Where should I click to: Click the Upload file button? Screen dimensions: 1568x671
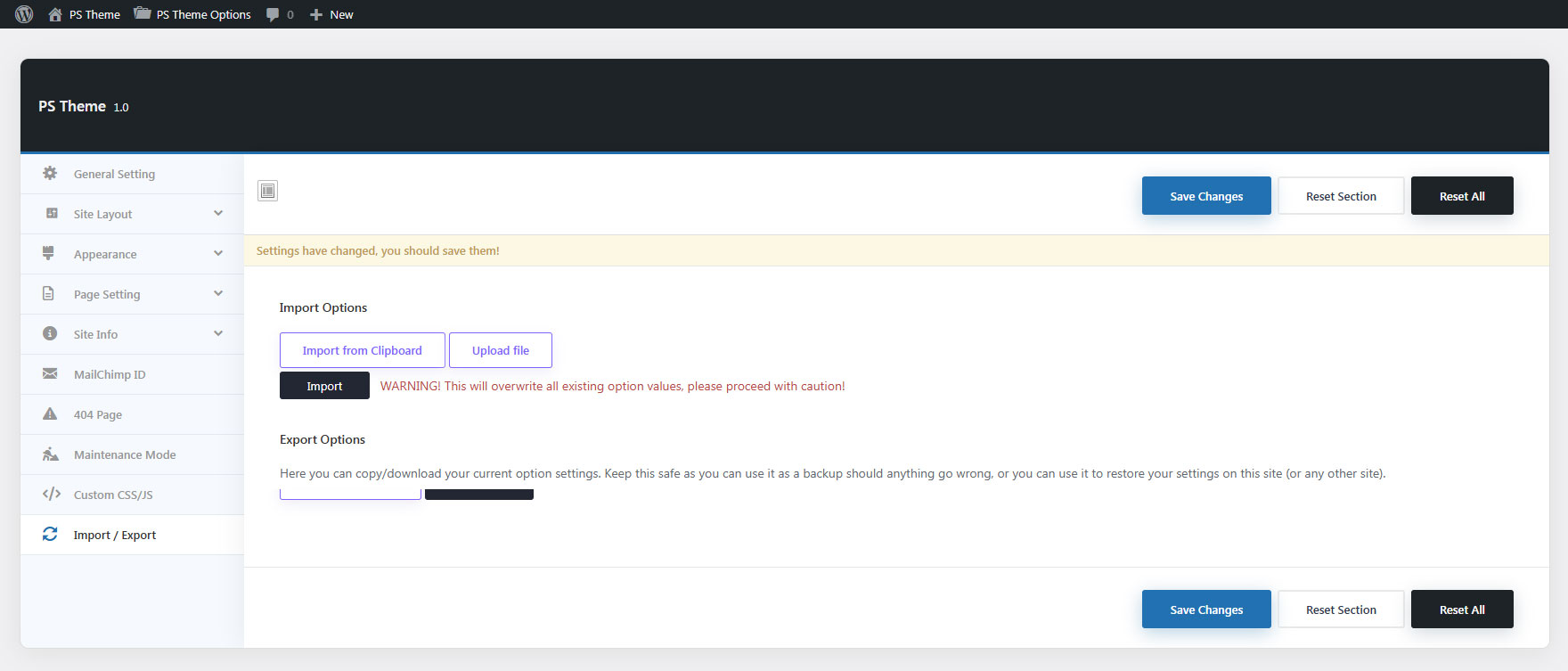pos(500,350)
